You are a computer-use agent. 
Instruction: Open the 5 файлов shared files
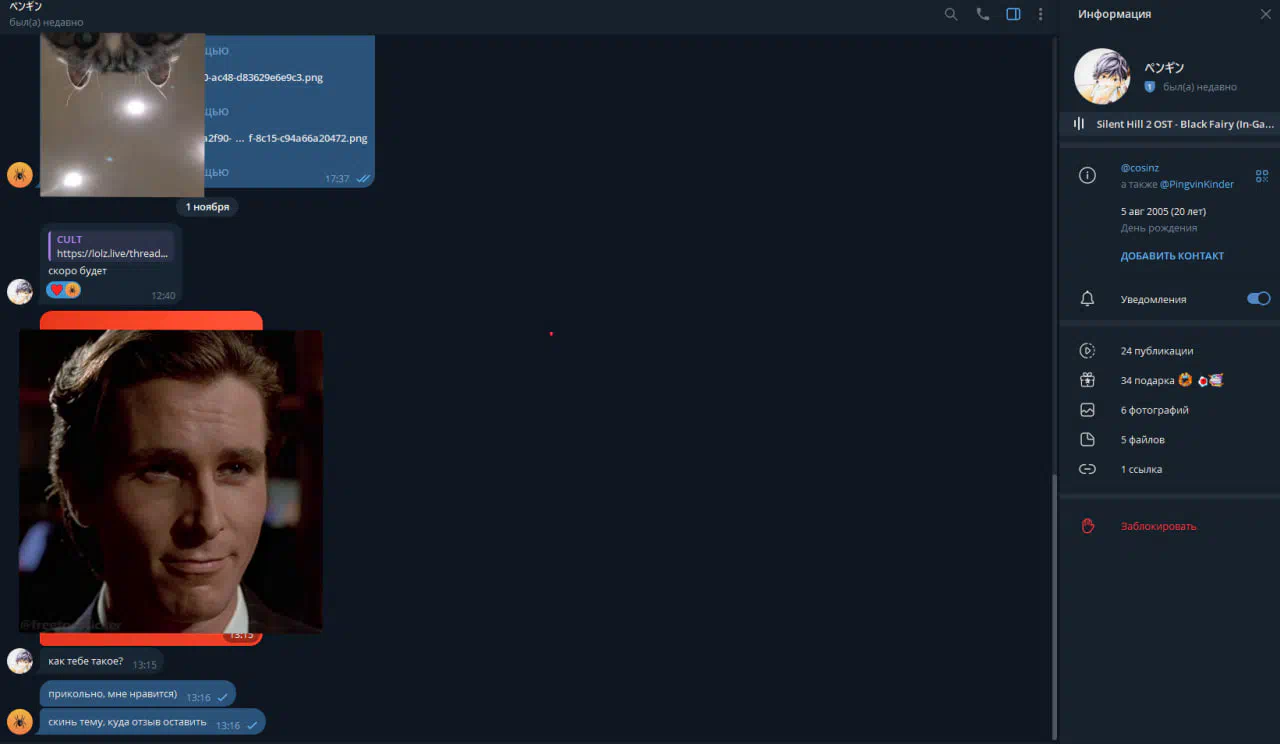click(x=1142, y=440)
